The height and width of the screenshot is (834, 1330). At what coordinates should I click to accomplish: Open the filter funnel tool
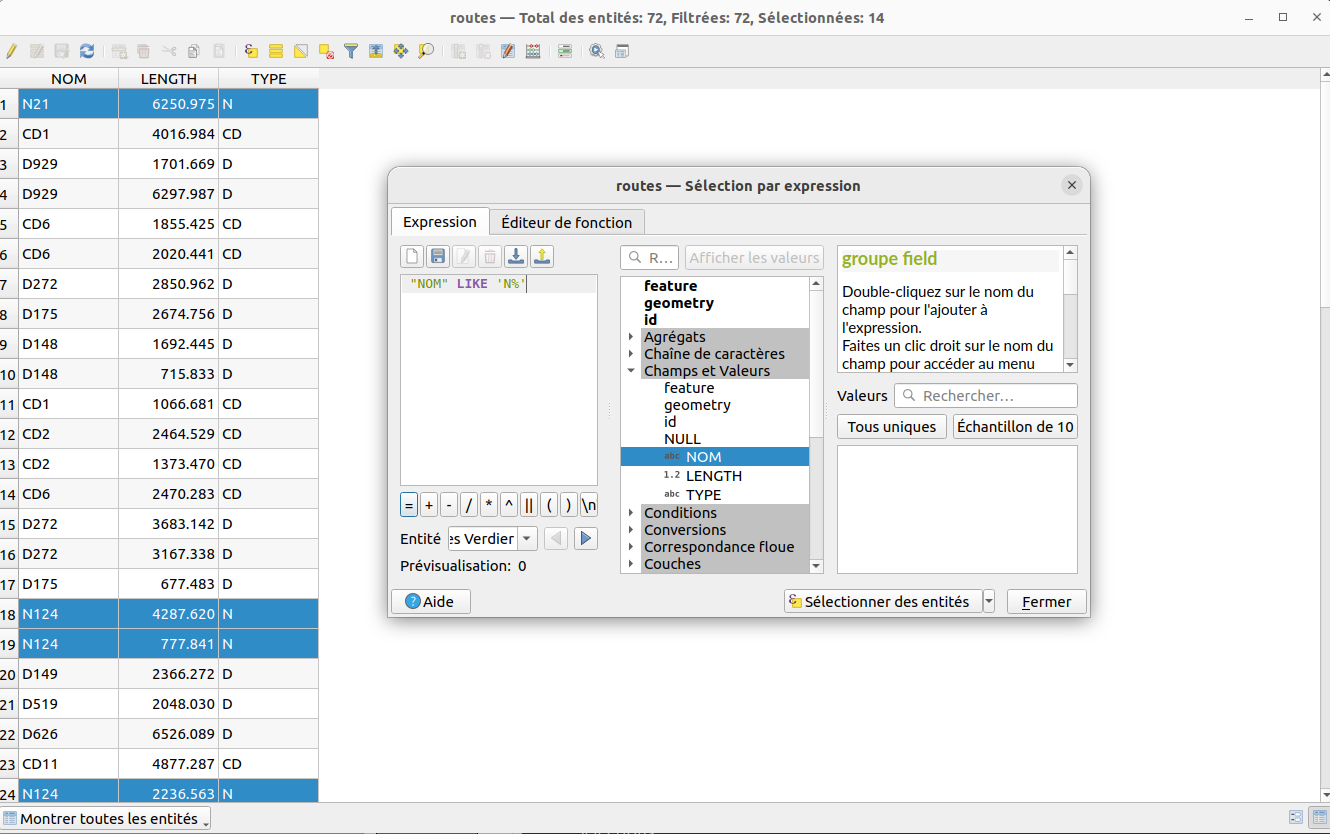point(351,51)
